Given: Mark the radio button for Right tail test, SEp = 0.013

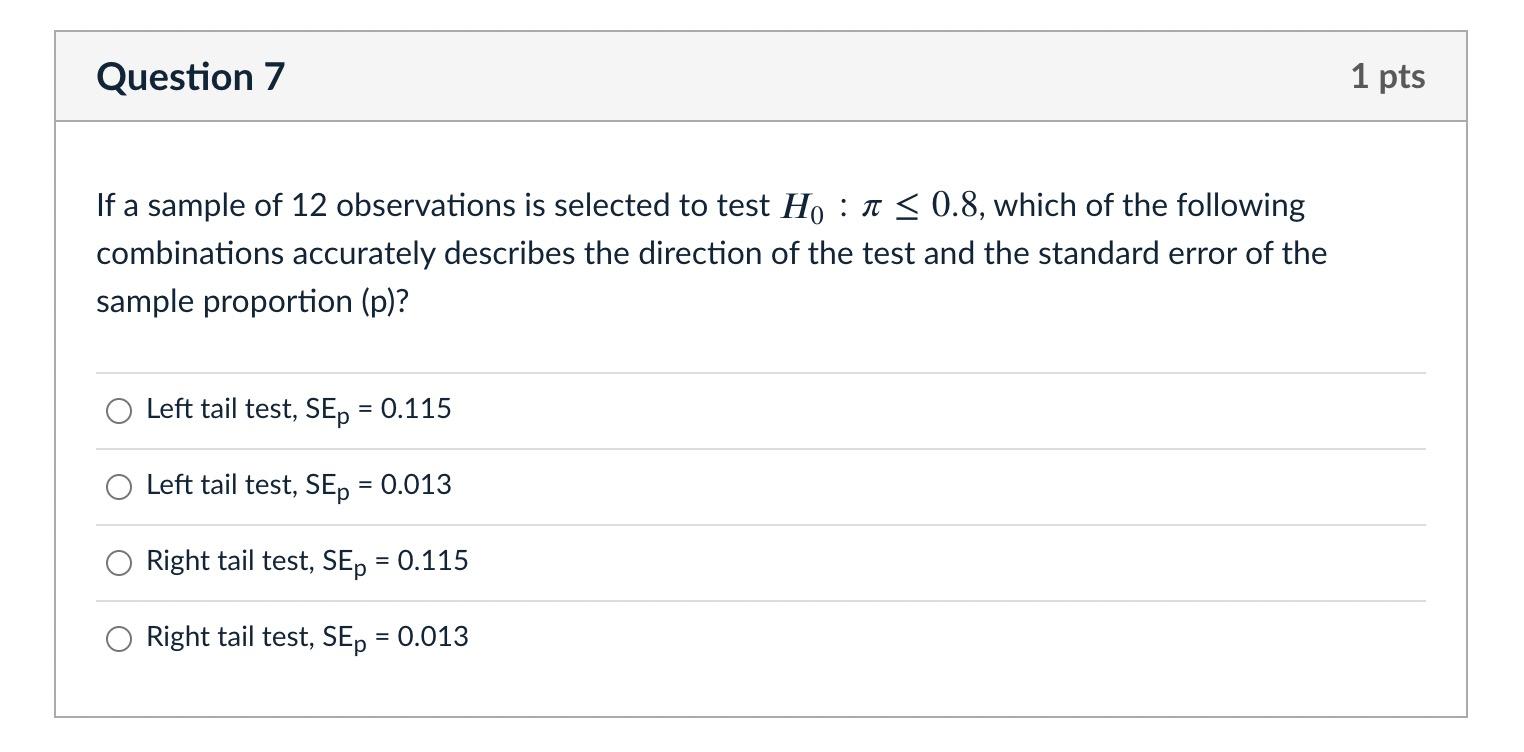Looking at the screenshot, I should point(119,639).
